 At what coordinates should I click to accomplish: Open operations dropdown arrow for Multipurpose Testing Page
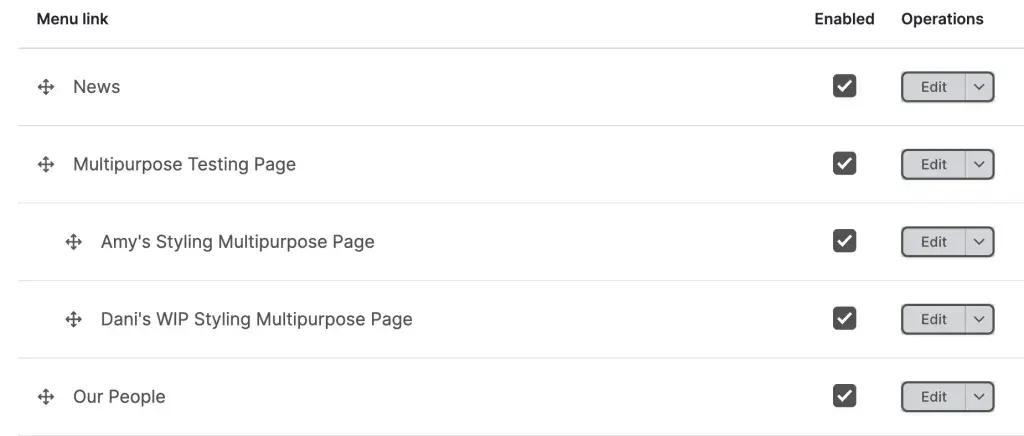(x=979, y=164)
